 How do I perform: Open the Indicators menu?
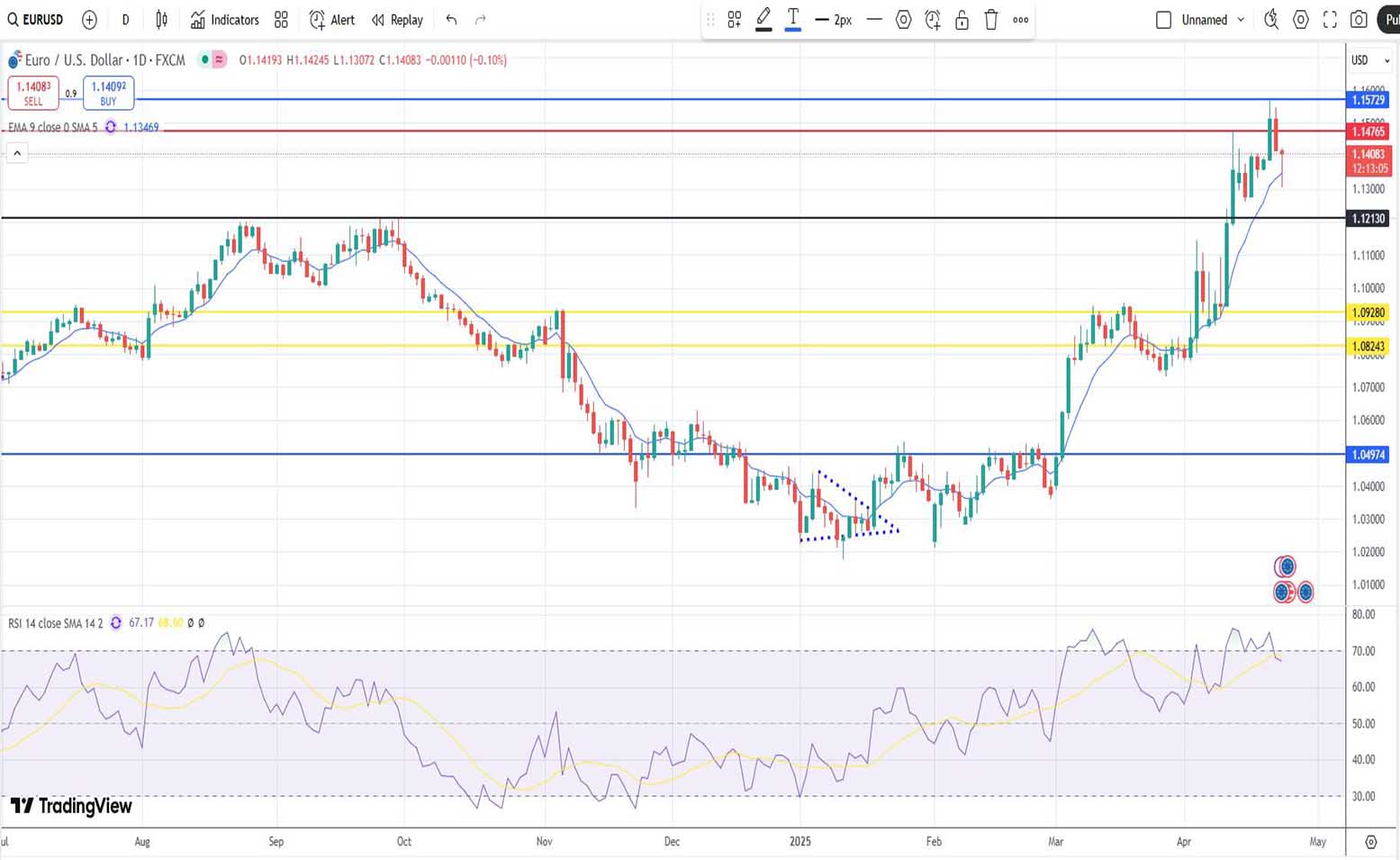coord(225,20)
